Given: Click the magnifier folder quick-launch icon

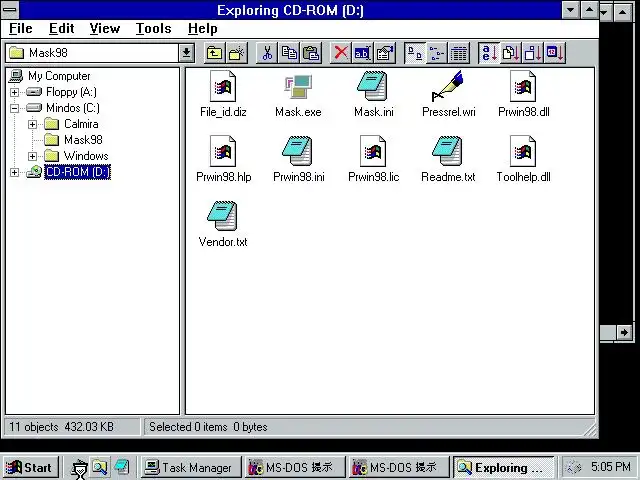Looking at the screenshot, I should pyautogui.click(x=99, y=467).
